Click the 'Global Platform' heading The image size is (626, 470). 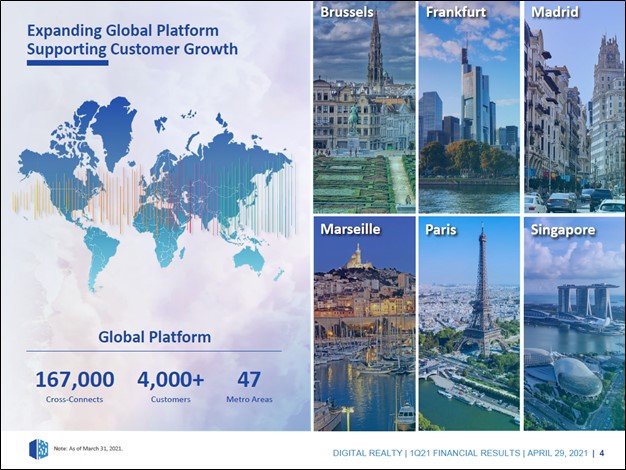[x=155, y=337]
